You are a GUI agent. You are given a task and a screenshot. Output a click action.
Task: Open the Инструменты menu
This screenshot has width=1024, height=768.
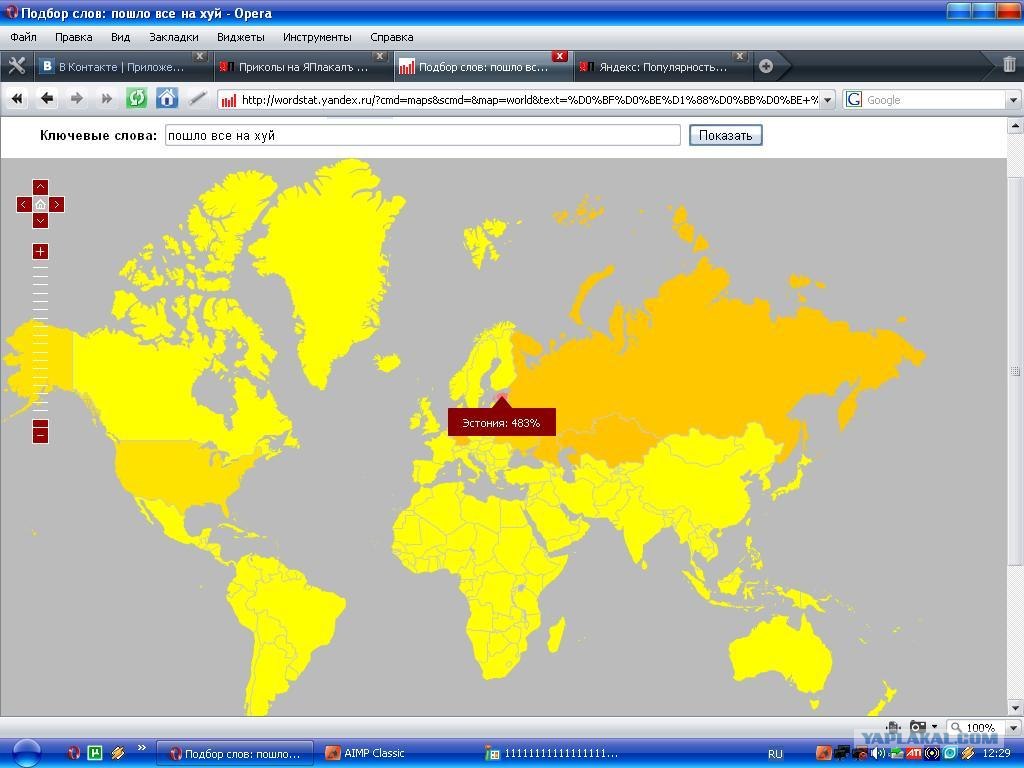click(317, 37)
